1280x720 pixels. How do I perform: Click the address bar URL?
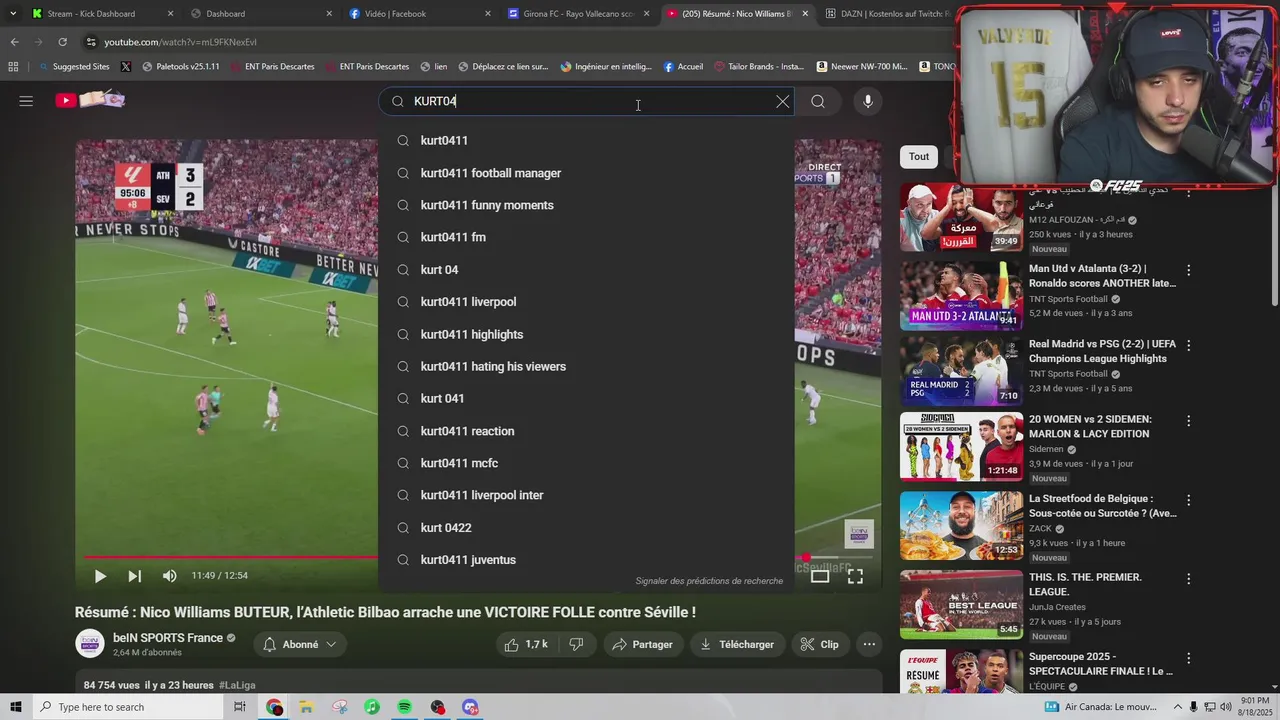pos(180,42)
